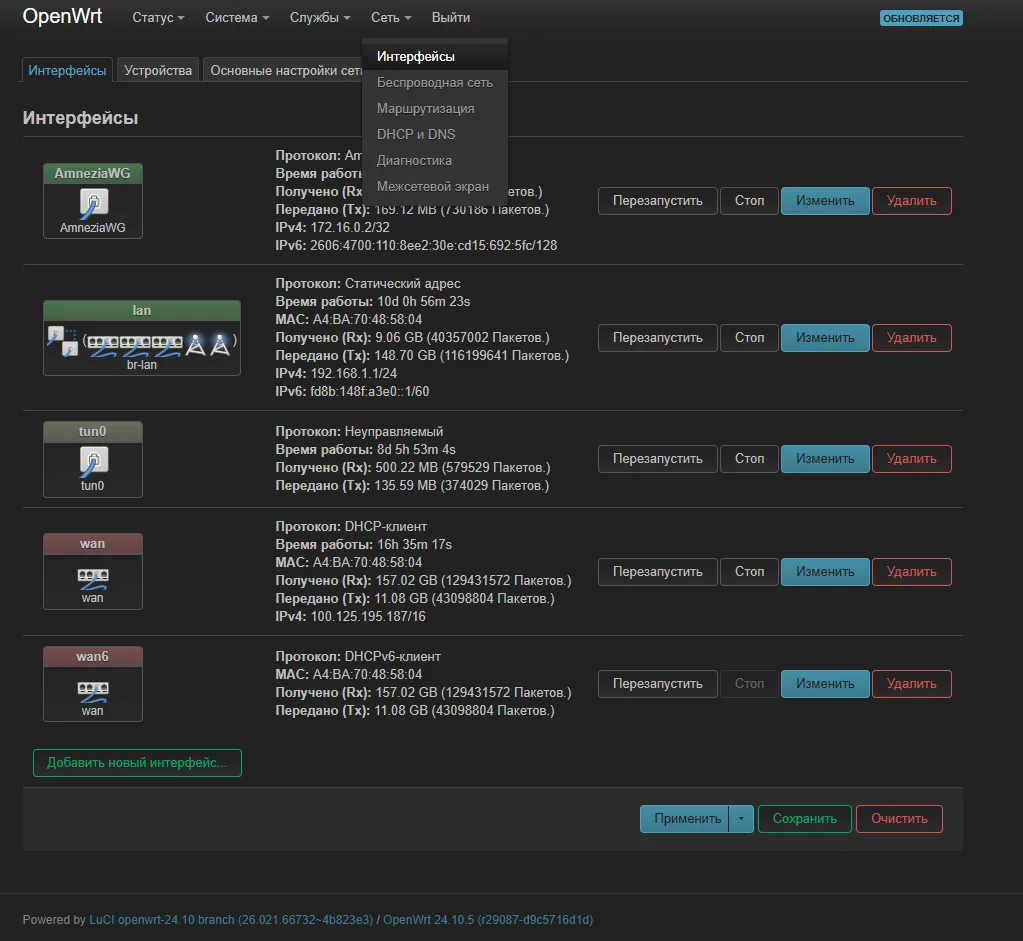
Task: Collapse the Сеть dropdown menu
Action: point(391,18)
